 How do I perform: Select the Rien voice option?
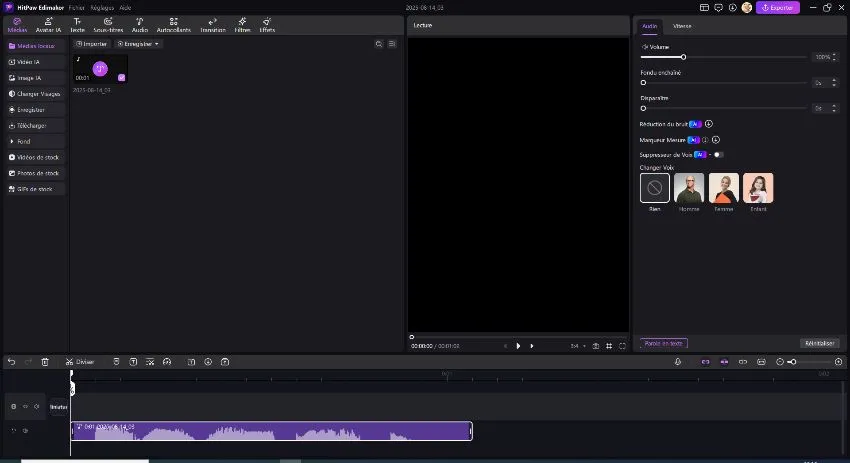coord(655,188)
